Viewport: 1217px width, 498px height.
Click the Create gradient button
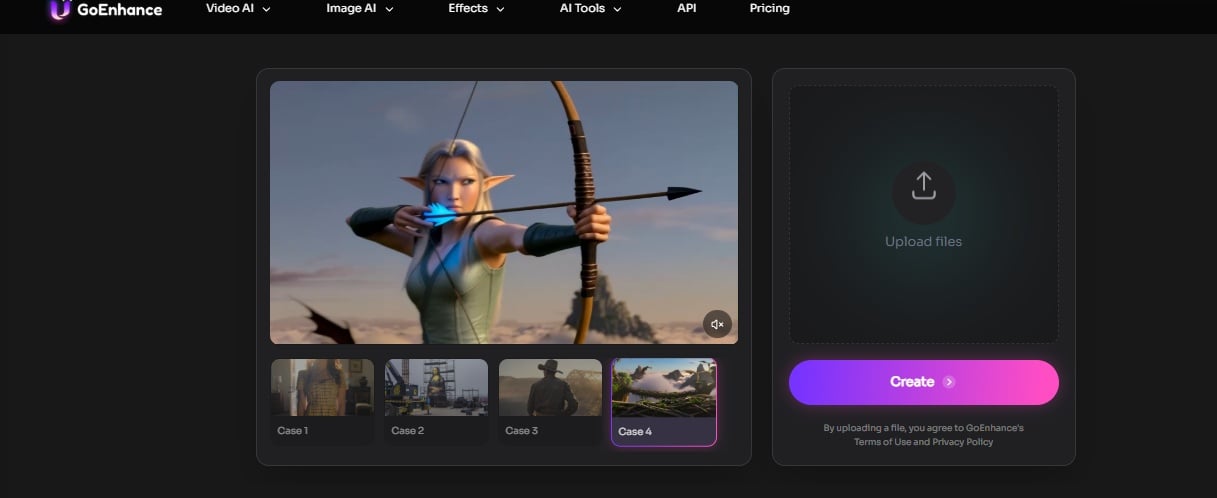coord(923,382)
